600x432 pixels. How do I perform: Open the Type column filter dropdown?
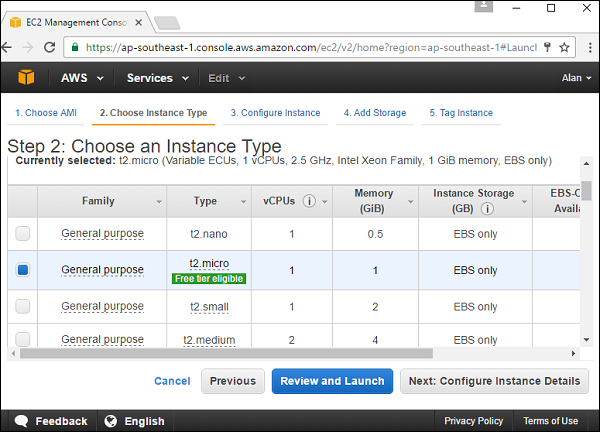240,202
